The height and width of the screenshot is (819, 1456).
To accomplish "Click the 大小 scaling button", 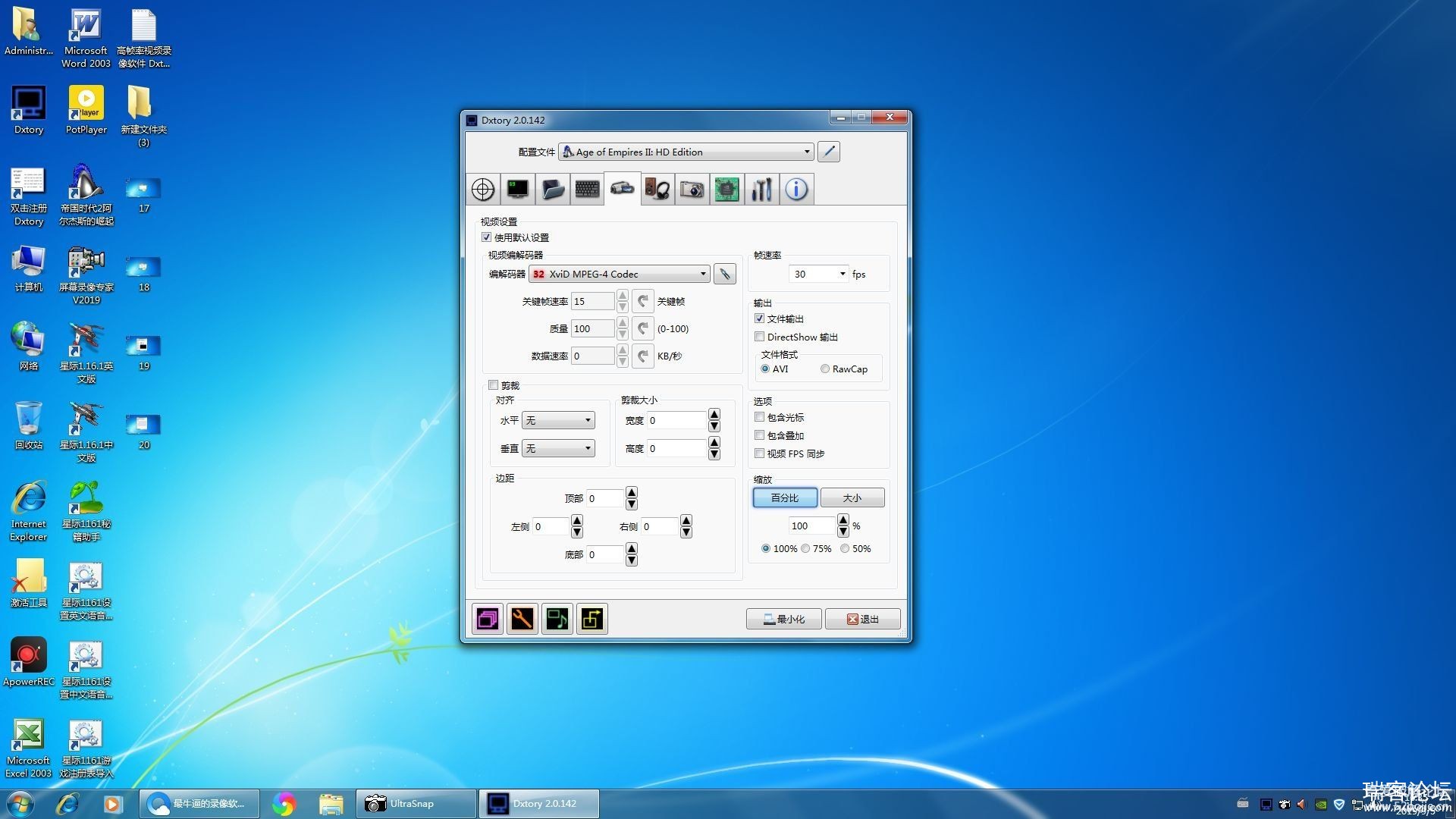I will click(852, 497).
